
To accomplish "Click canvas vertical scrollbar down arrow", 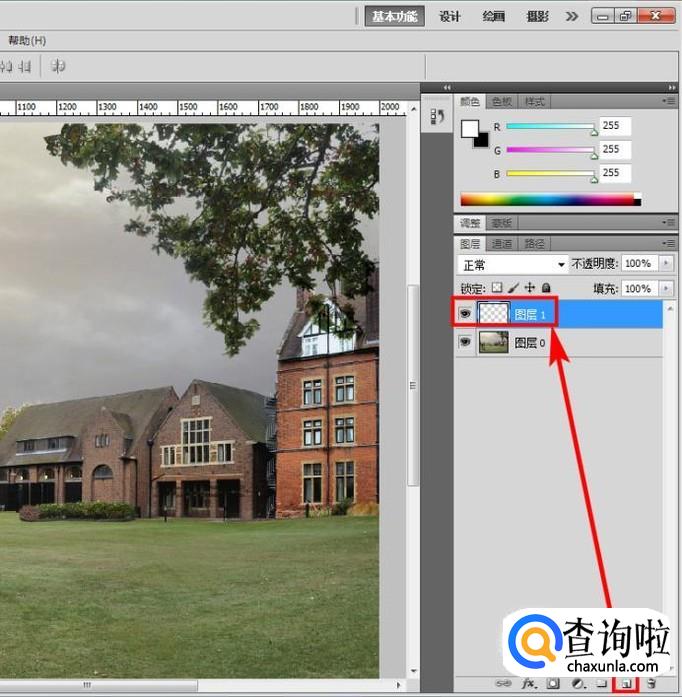I will click(413, 671).
